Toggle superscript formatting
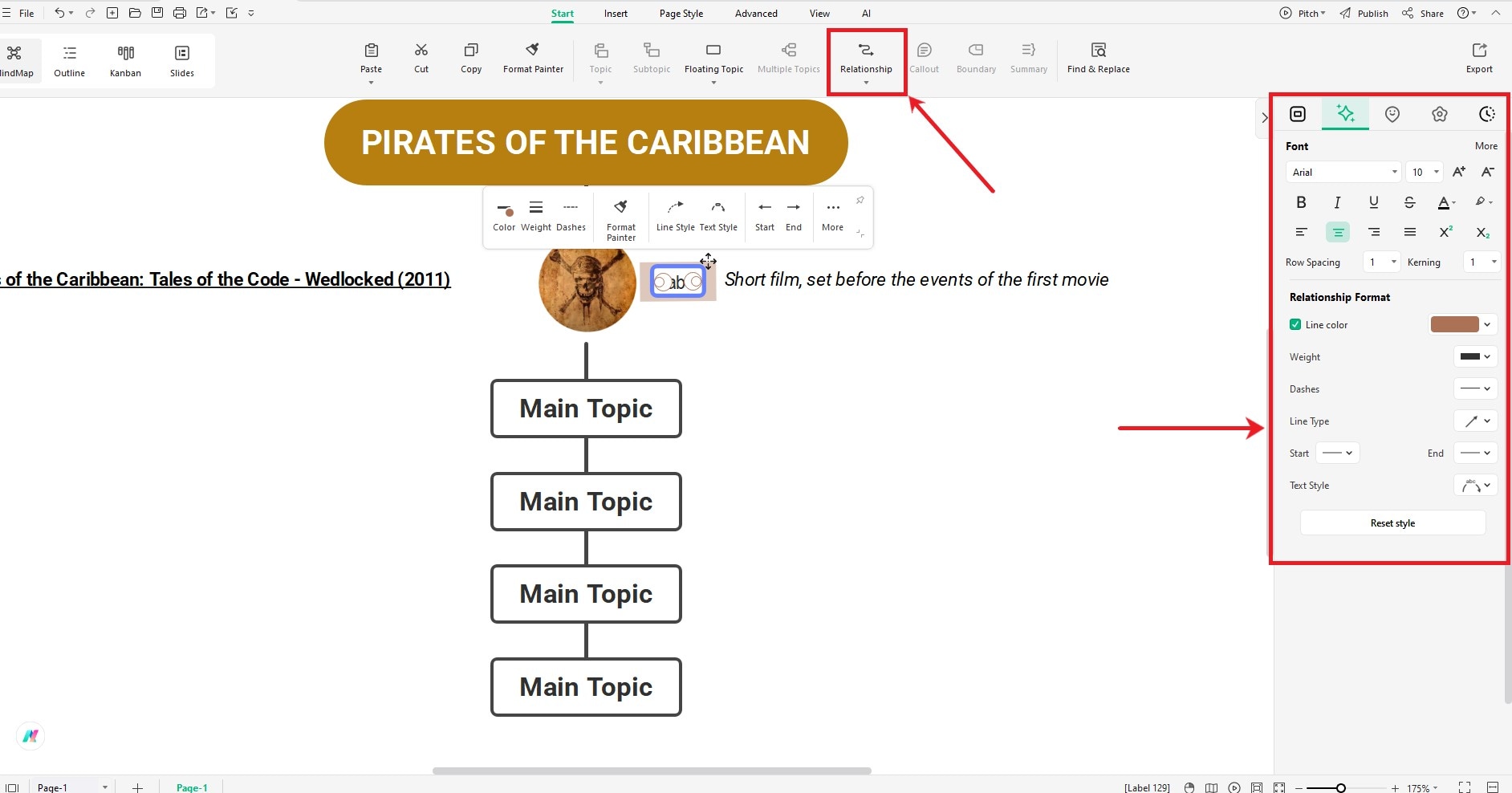 click(x=1446, y=232)
